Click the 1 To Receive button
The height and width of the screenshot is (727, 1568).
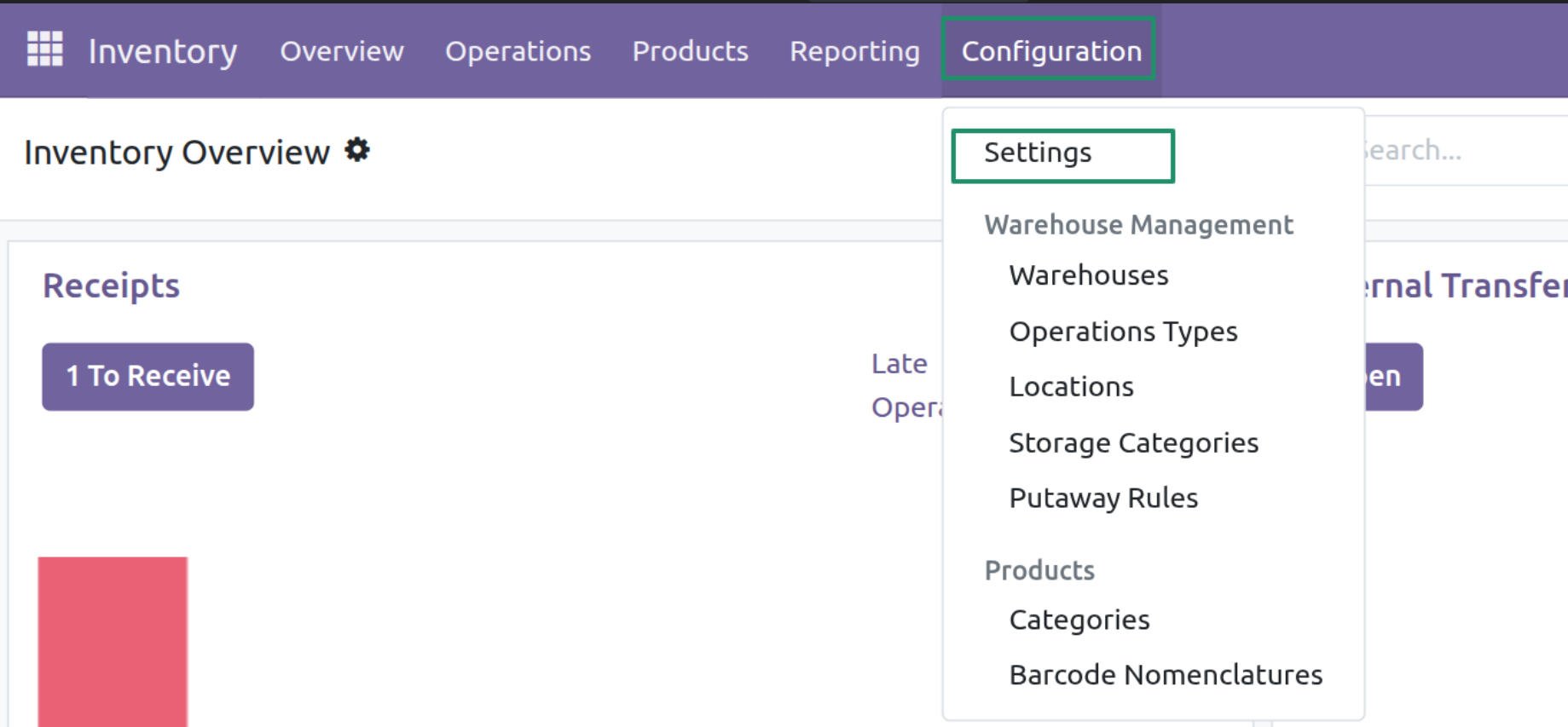click(x=148, y=377)
